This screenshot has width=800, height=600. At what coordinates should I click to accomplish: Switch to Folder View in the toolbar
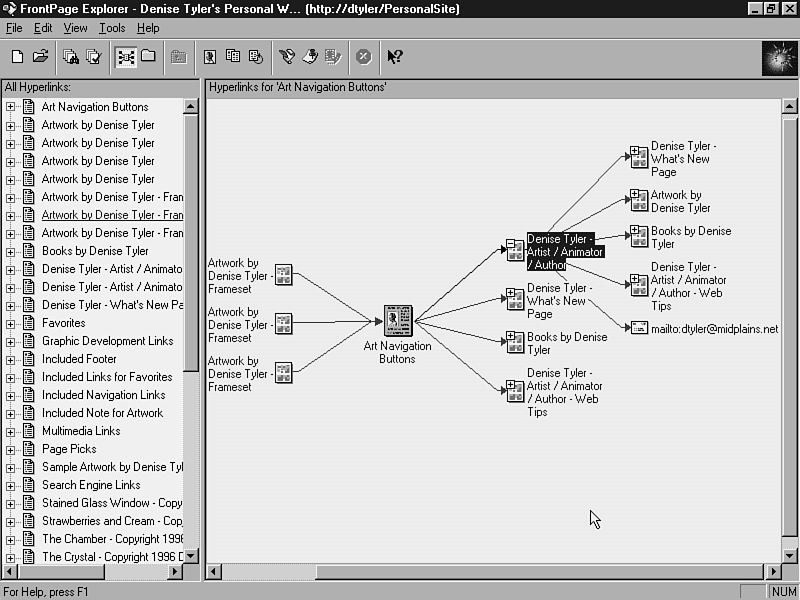pyautogui.click(x=148, y=57)
